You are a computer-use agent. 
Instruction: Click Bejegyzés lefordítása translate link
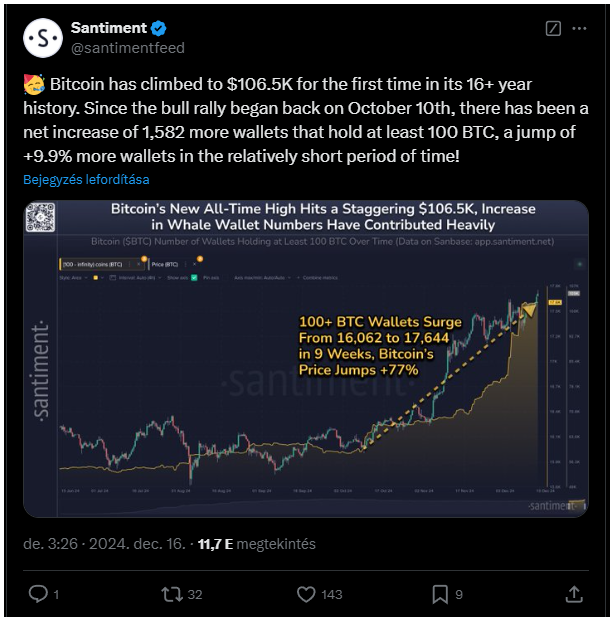pyautogui.click(x=86, y=180)
